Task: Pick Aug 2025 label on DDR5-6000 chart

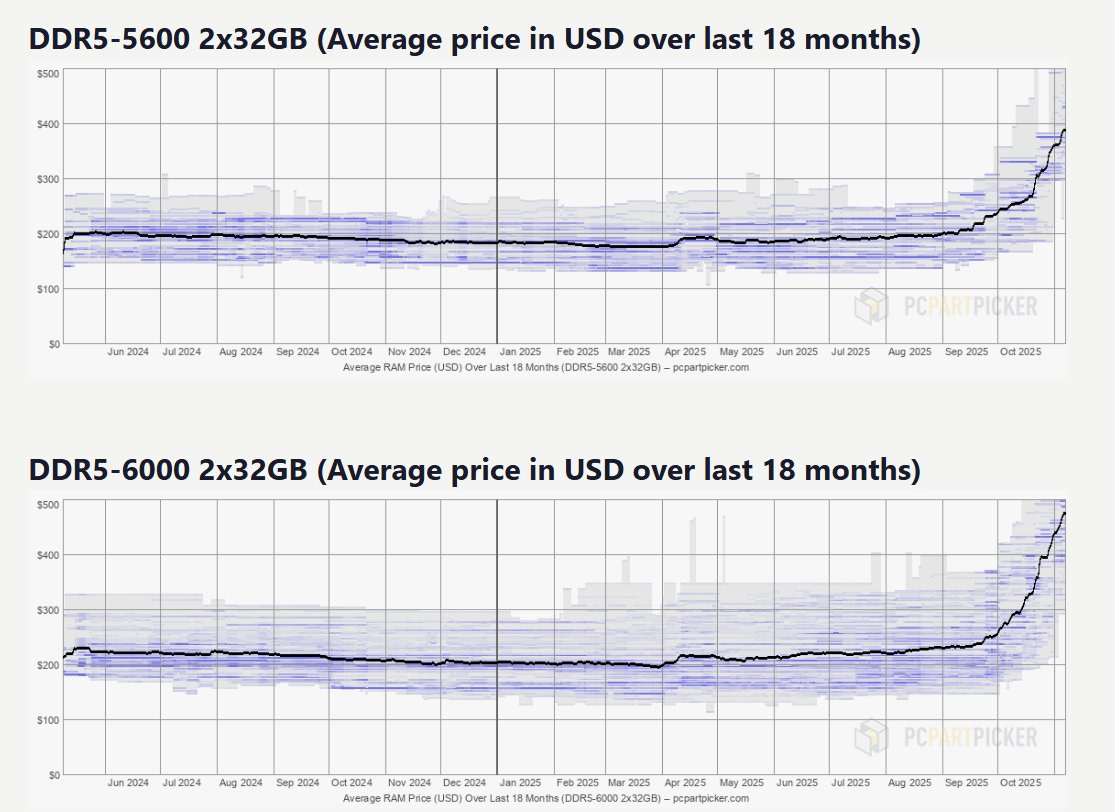Action: pos(909,783)
